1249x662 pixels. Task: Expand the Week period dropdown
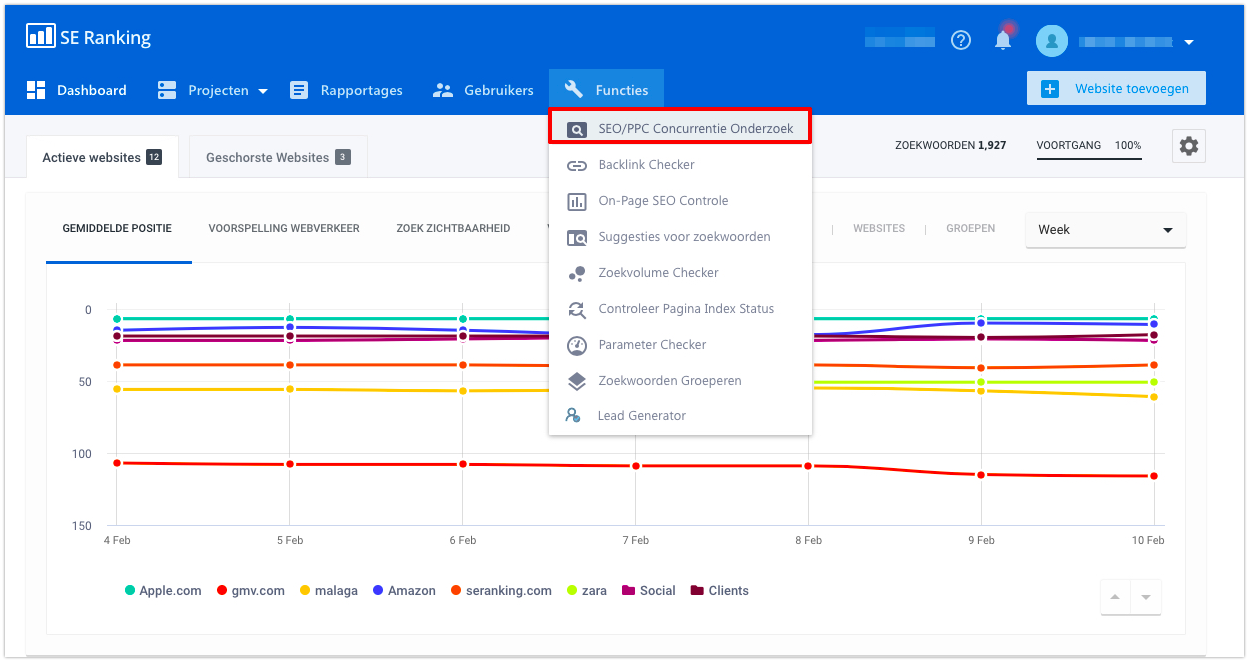(x=1105, y=230)
